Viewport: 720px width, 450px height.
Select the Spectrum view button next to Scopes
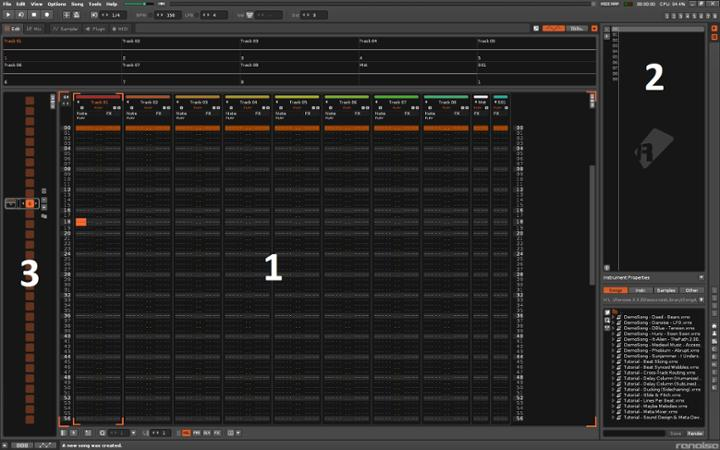[x=577, y=28]
